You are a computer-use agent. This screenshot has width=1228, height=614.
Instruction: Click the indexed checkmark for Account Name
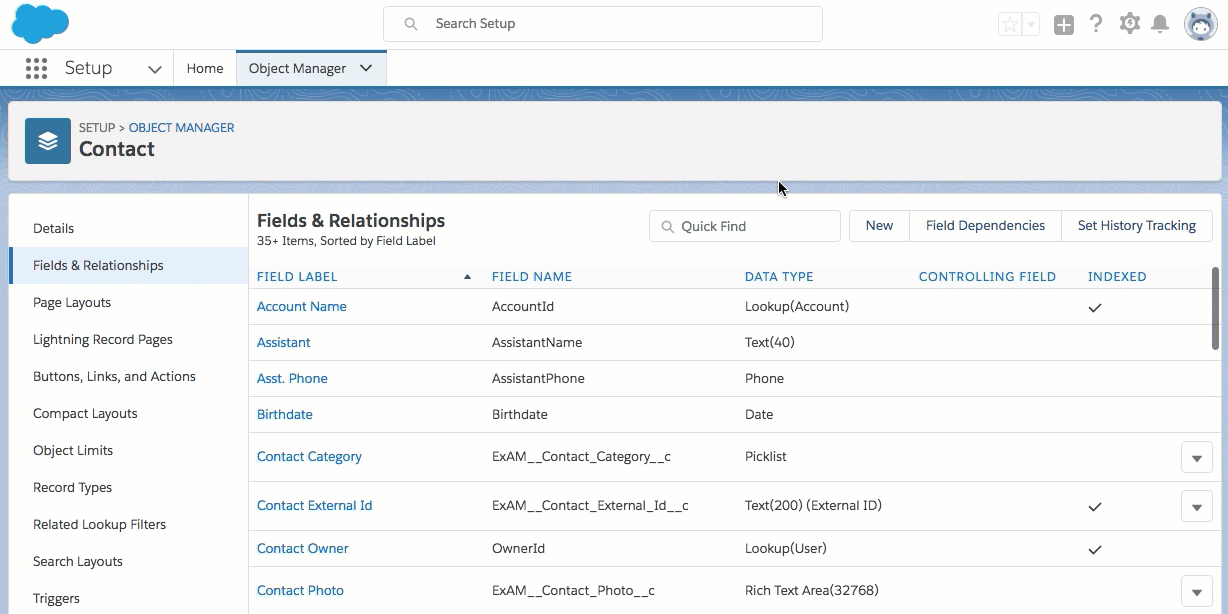click(1095, 308)
